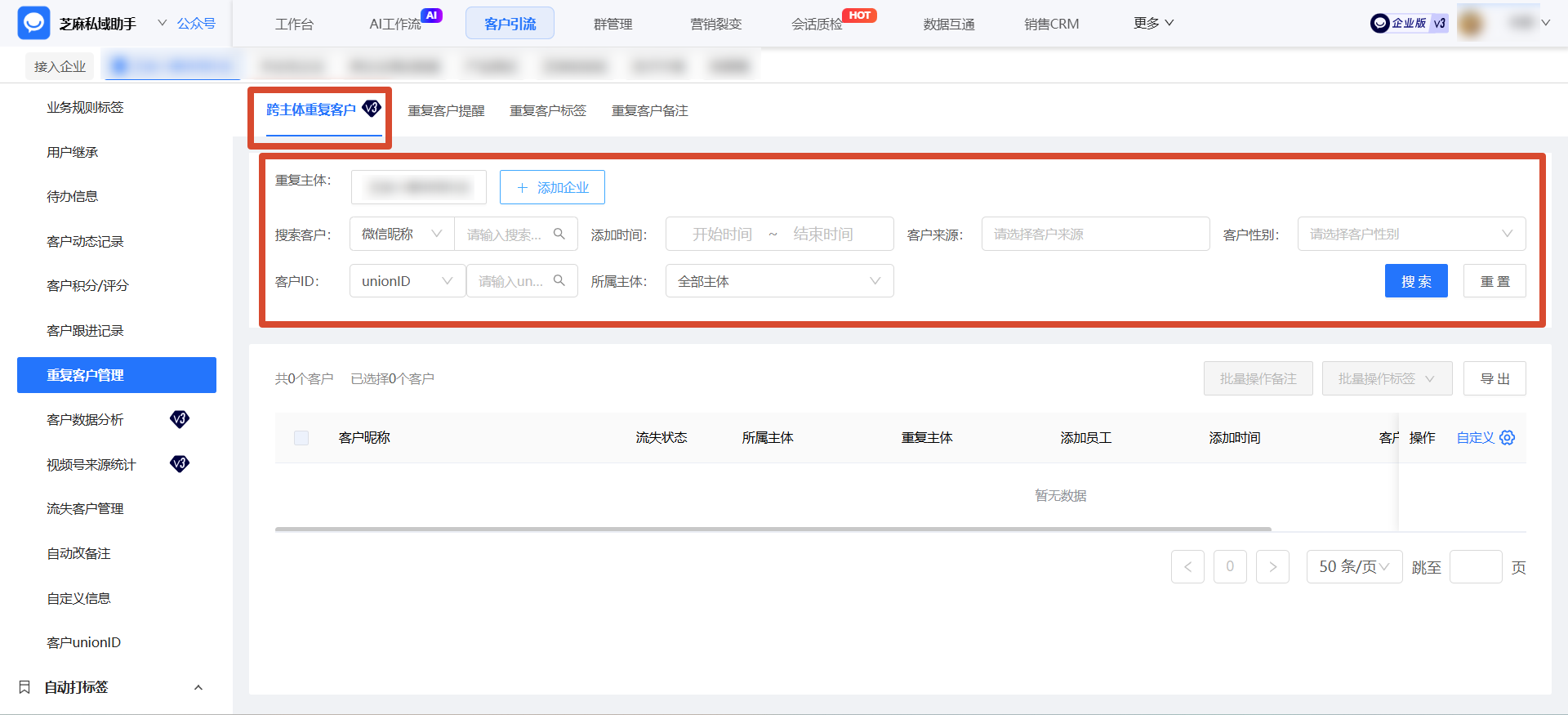
Task: Select 重复客户管理 in the sidebar
Action: (117, 375)
